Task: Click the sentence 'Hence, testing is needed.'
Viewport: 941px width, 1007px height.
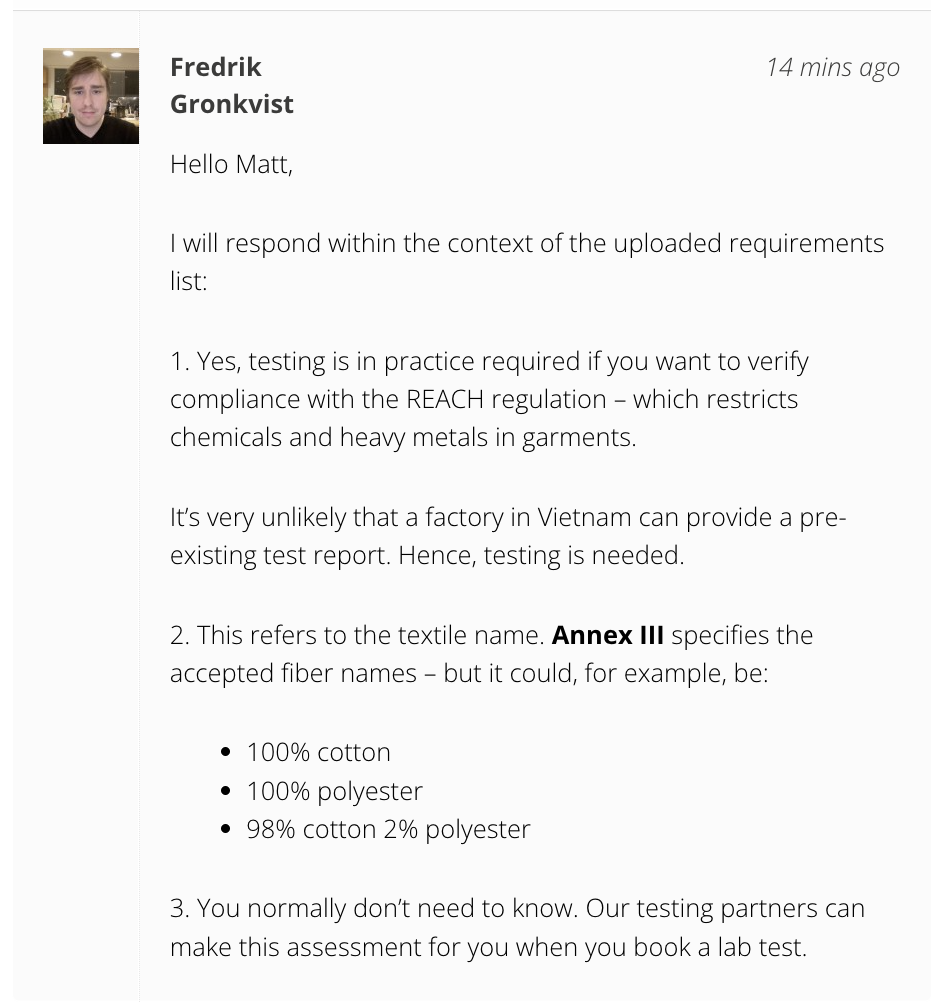Action: (x=541, y=556)
